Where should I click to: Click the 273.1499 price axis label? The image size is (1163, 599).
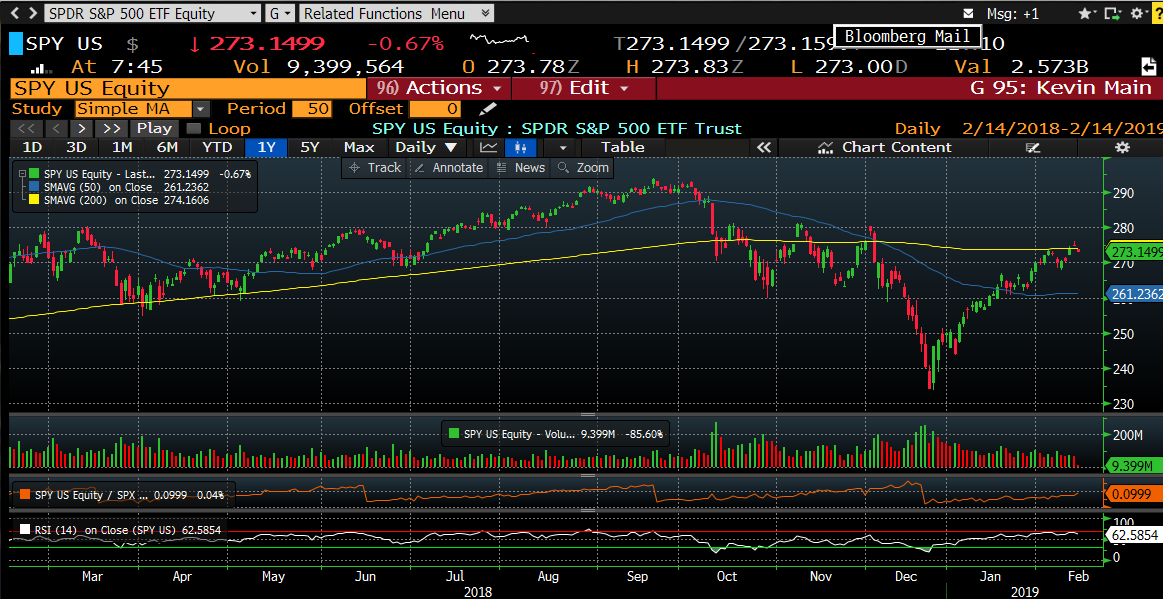(x=1134, y=252)
